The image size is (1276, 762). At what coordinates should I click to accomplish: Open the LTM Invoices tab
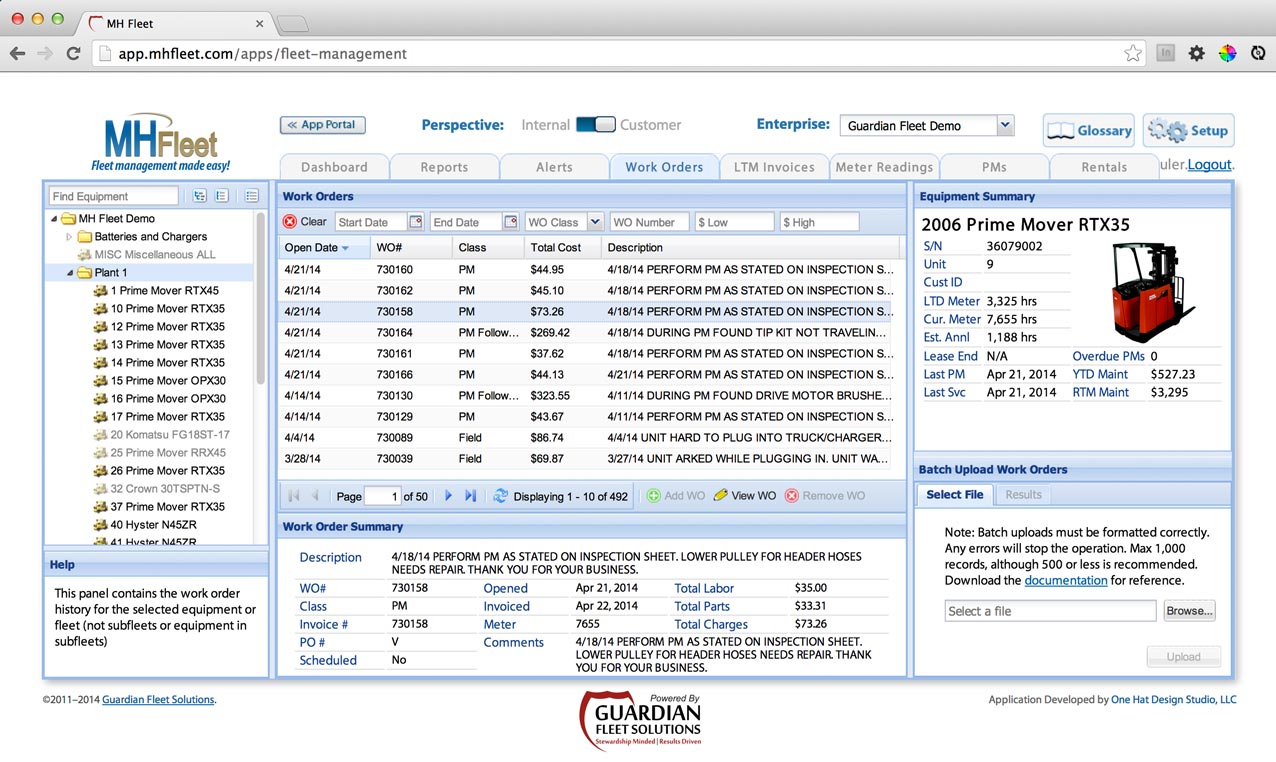(774, 167)
